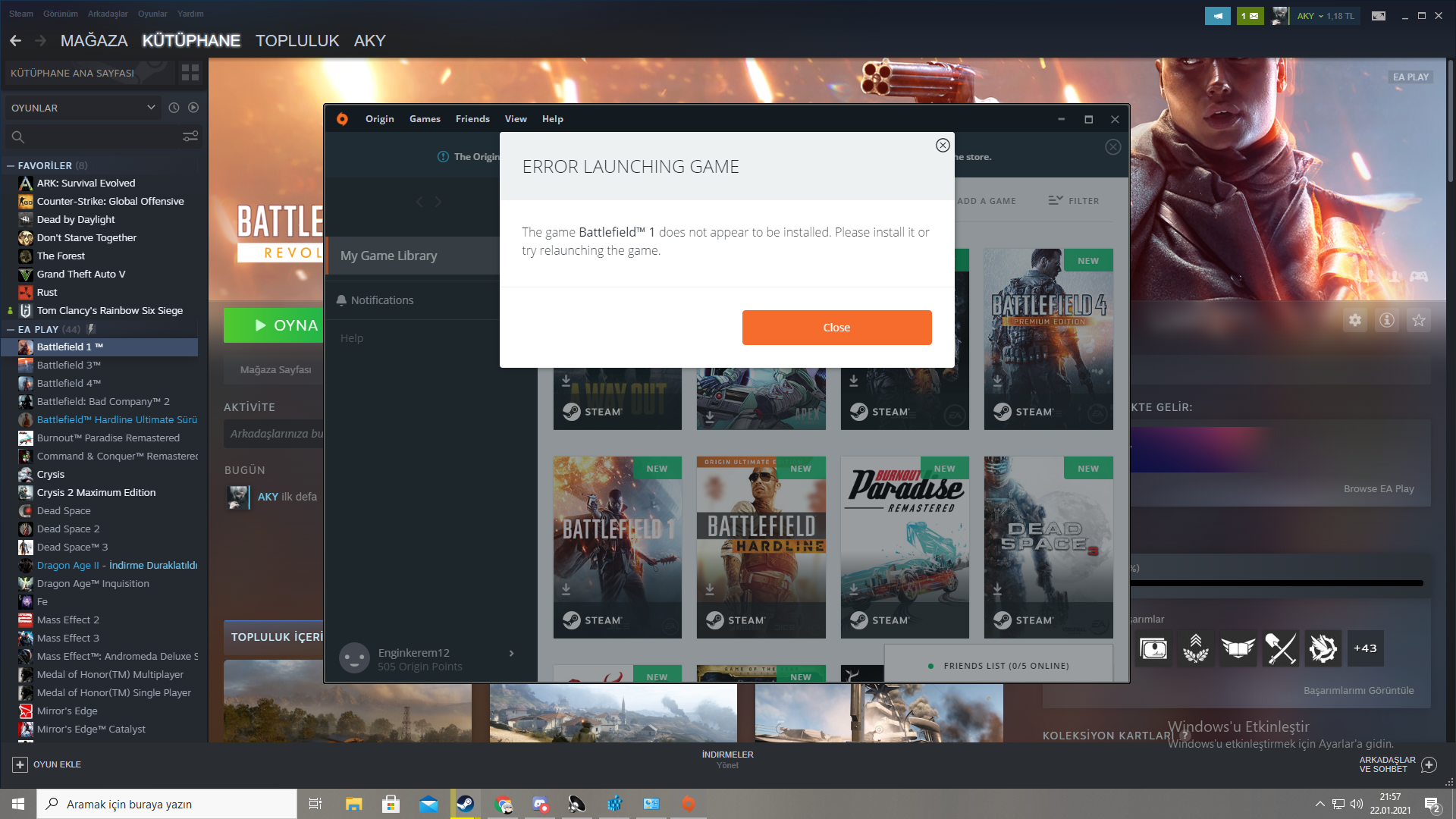Switch to the MAĞAZA tab

click(94, 41)
